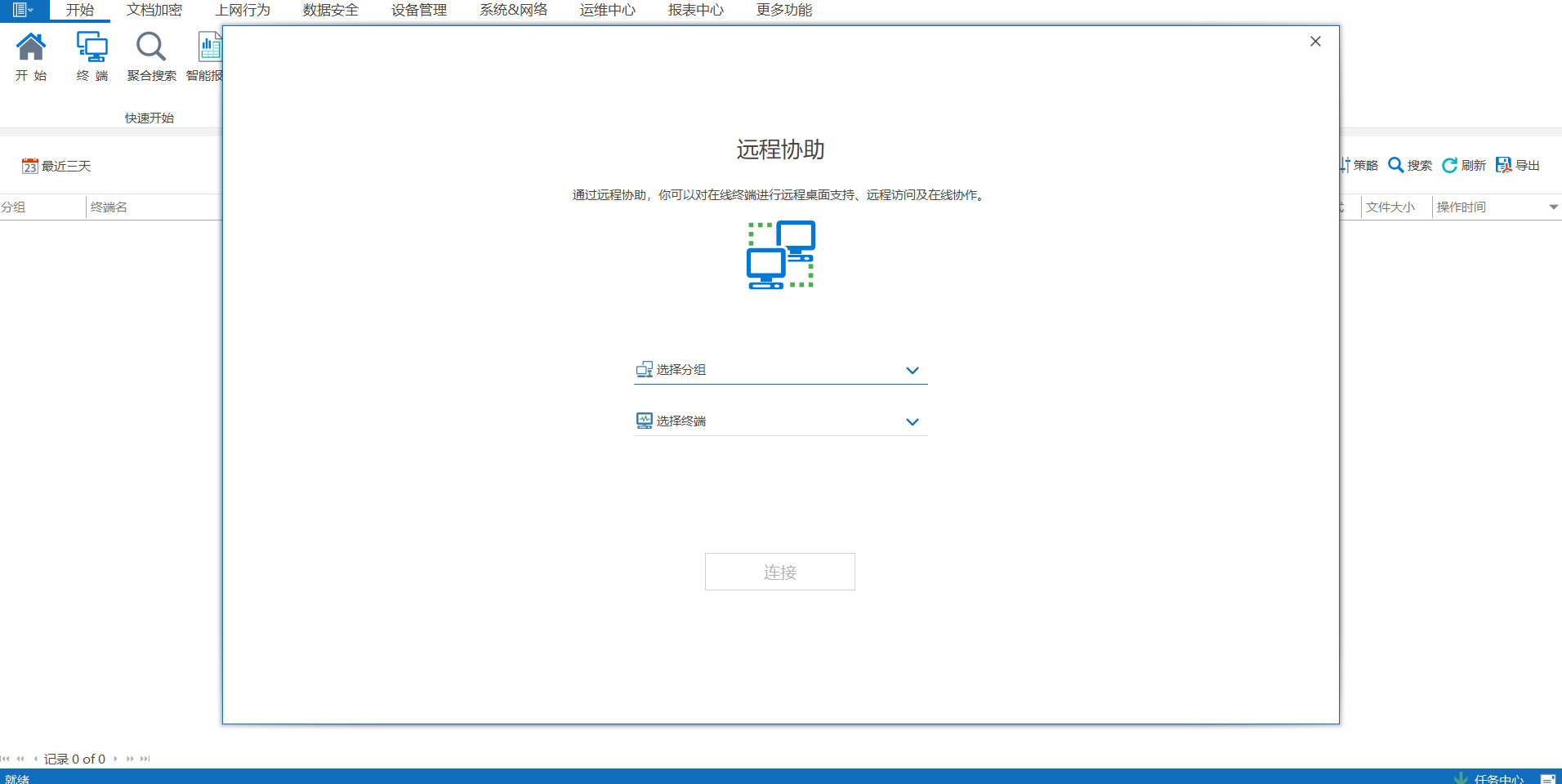Open 任务中心 in the status bar
Viewport: 1562px width, 784px height.
click(x=1497, y=778)
